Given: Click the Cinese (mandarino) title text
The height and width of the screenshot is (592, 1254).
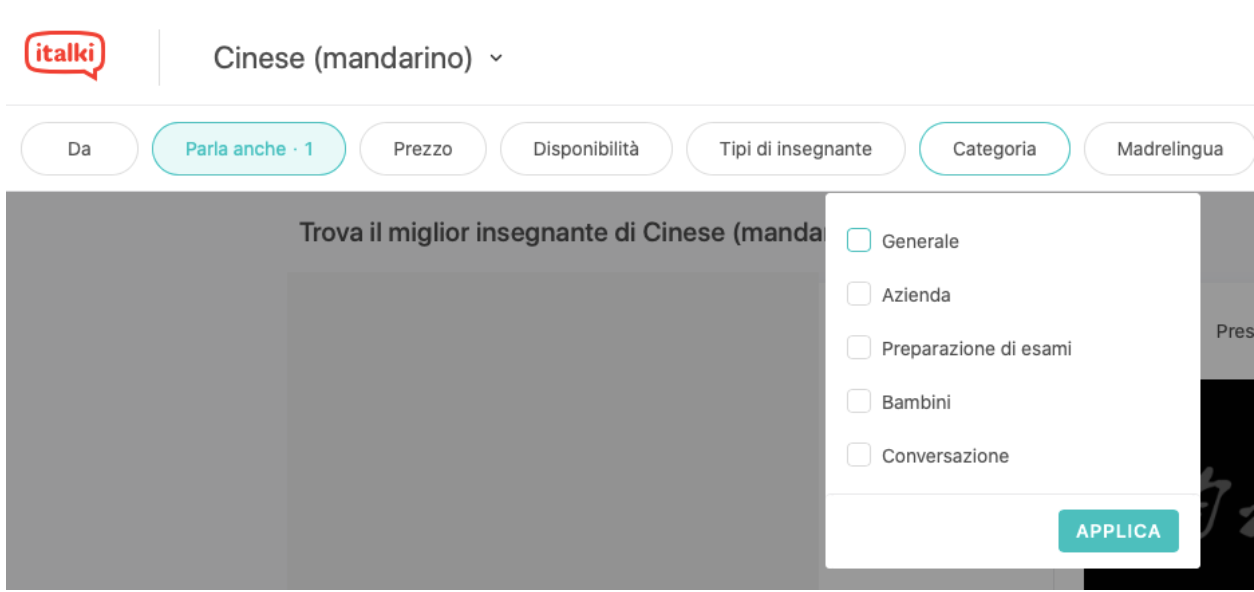Looking at the screenshot, I should pos(342,58).
